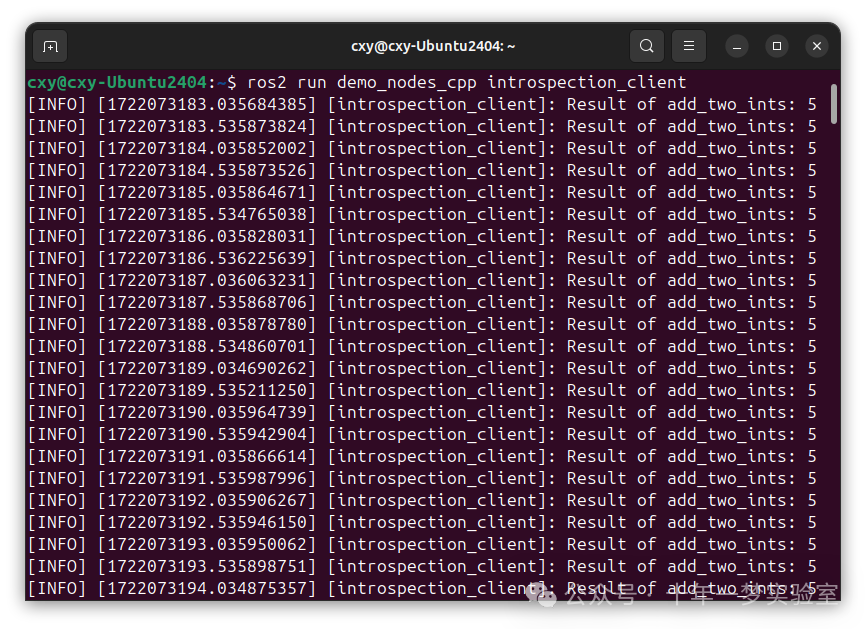Click the green cxy@cxy-Ubuntu2404 prompt text
866x629 pixels.
click(x=117, y=83)
